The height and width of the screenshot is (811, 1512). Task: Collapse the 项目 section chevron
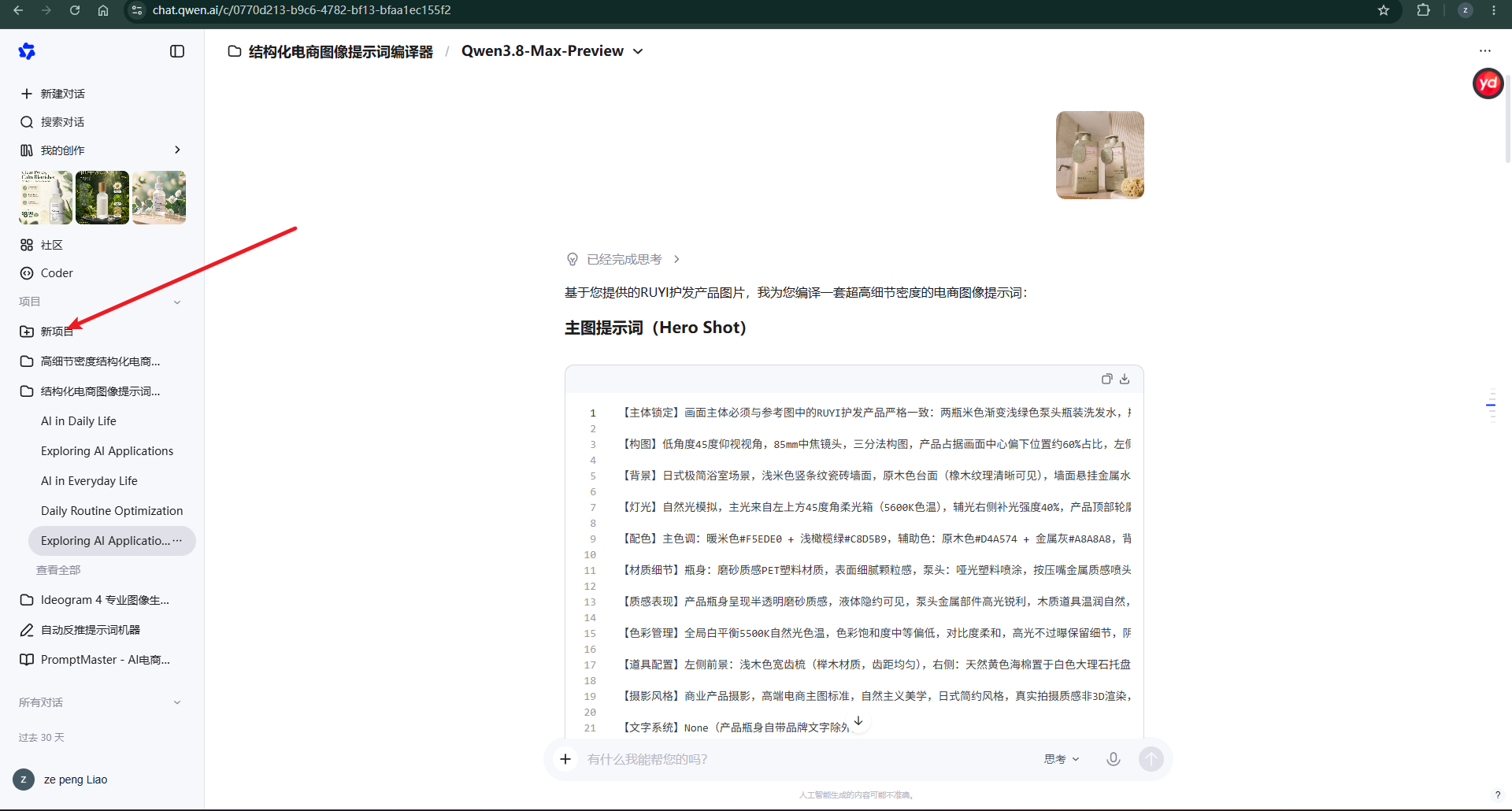coord(177,302)
